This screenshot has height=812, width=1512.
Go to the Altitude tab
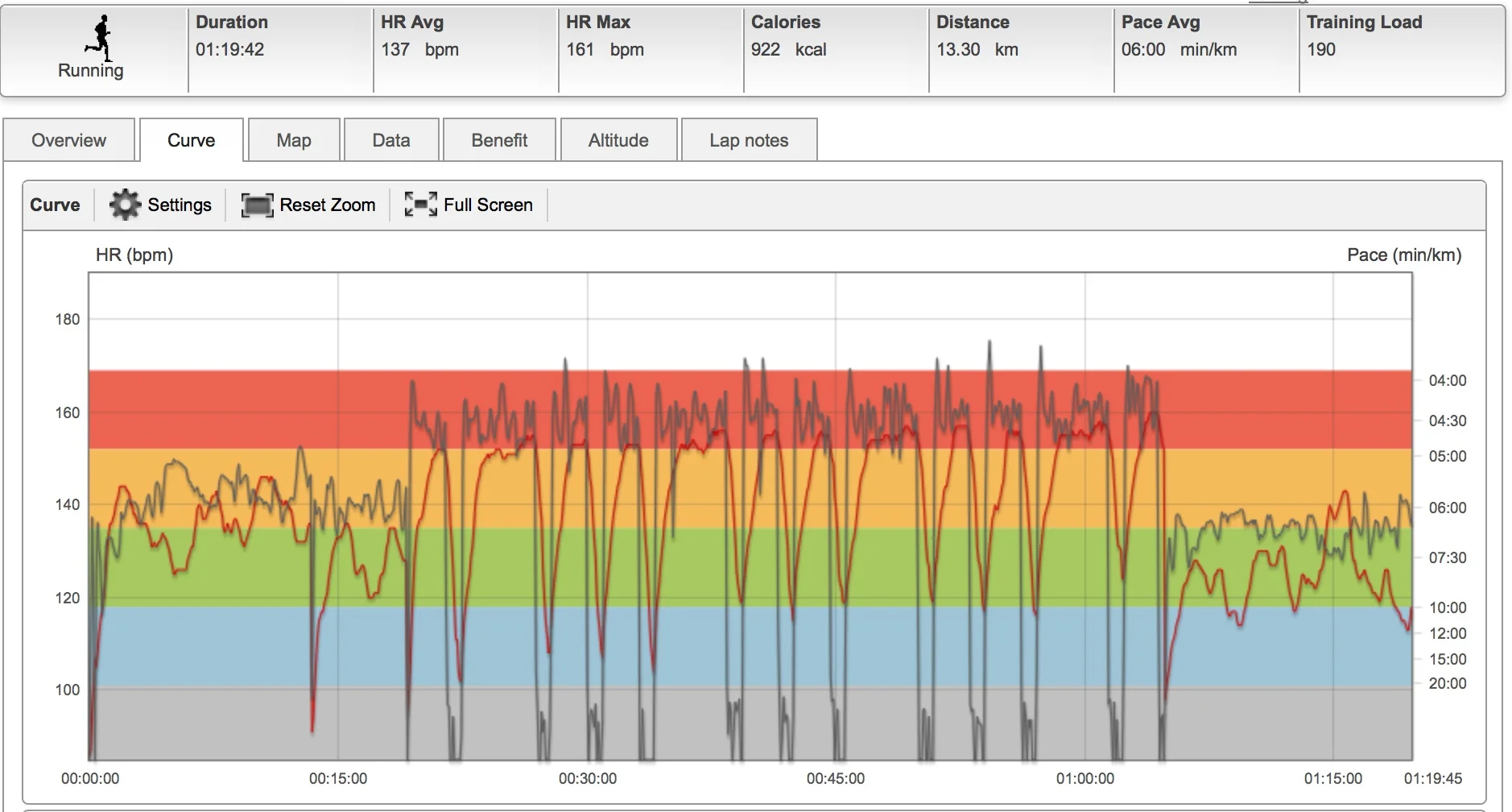618,140
